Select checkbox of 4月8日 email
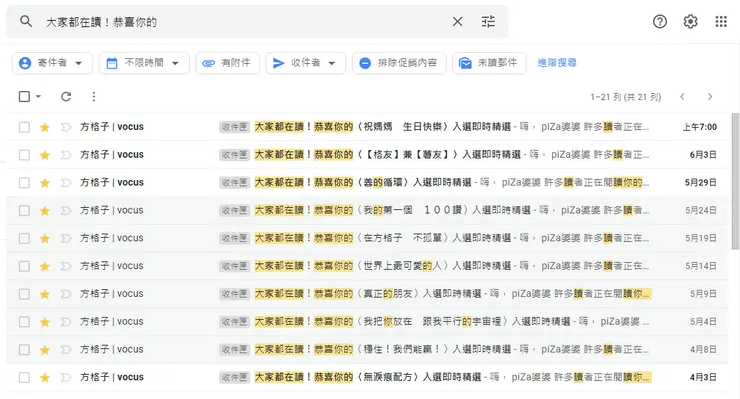Screen dimensions: 740x399 pos(24,350)
